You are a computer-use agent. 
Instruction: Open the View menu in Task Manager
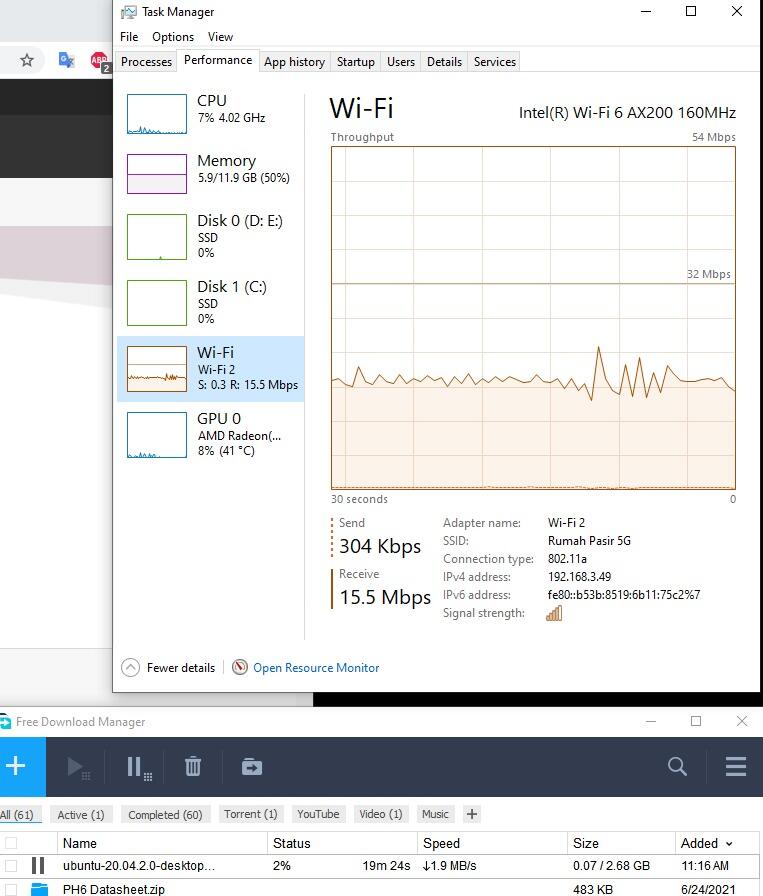point(220,37)
